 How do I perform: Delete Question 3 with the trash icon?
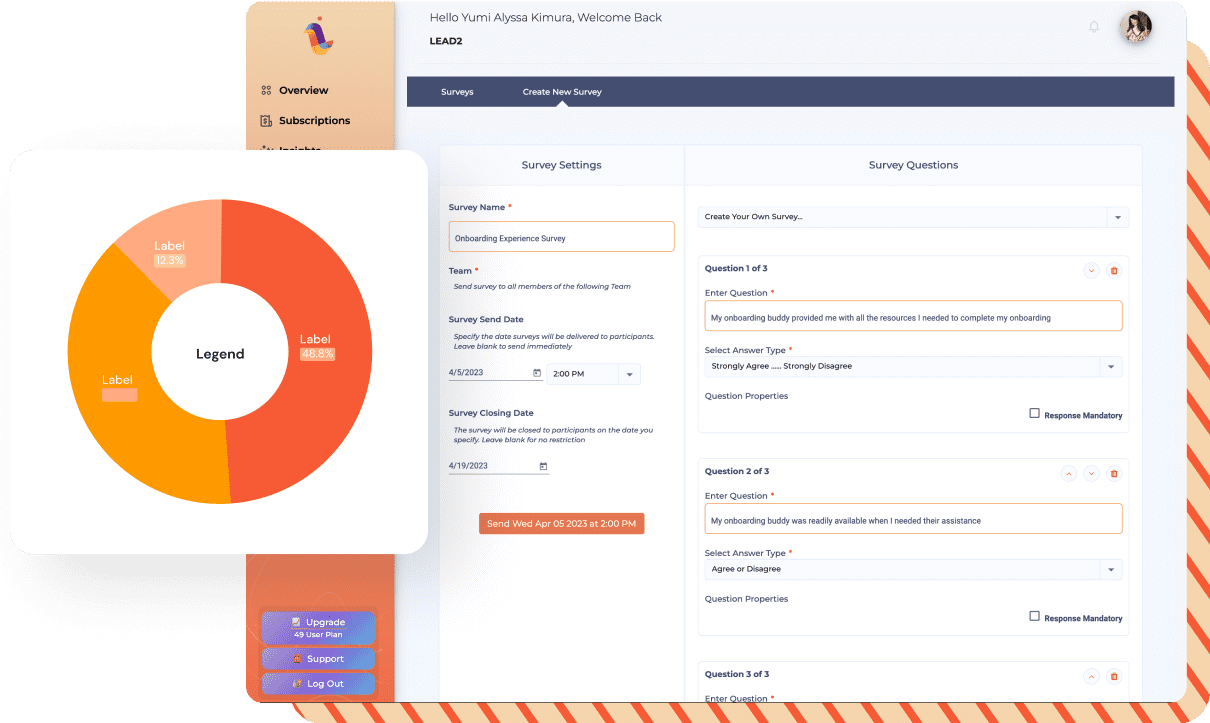click(x=1114, y=677)
